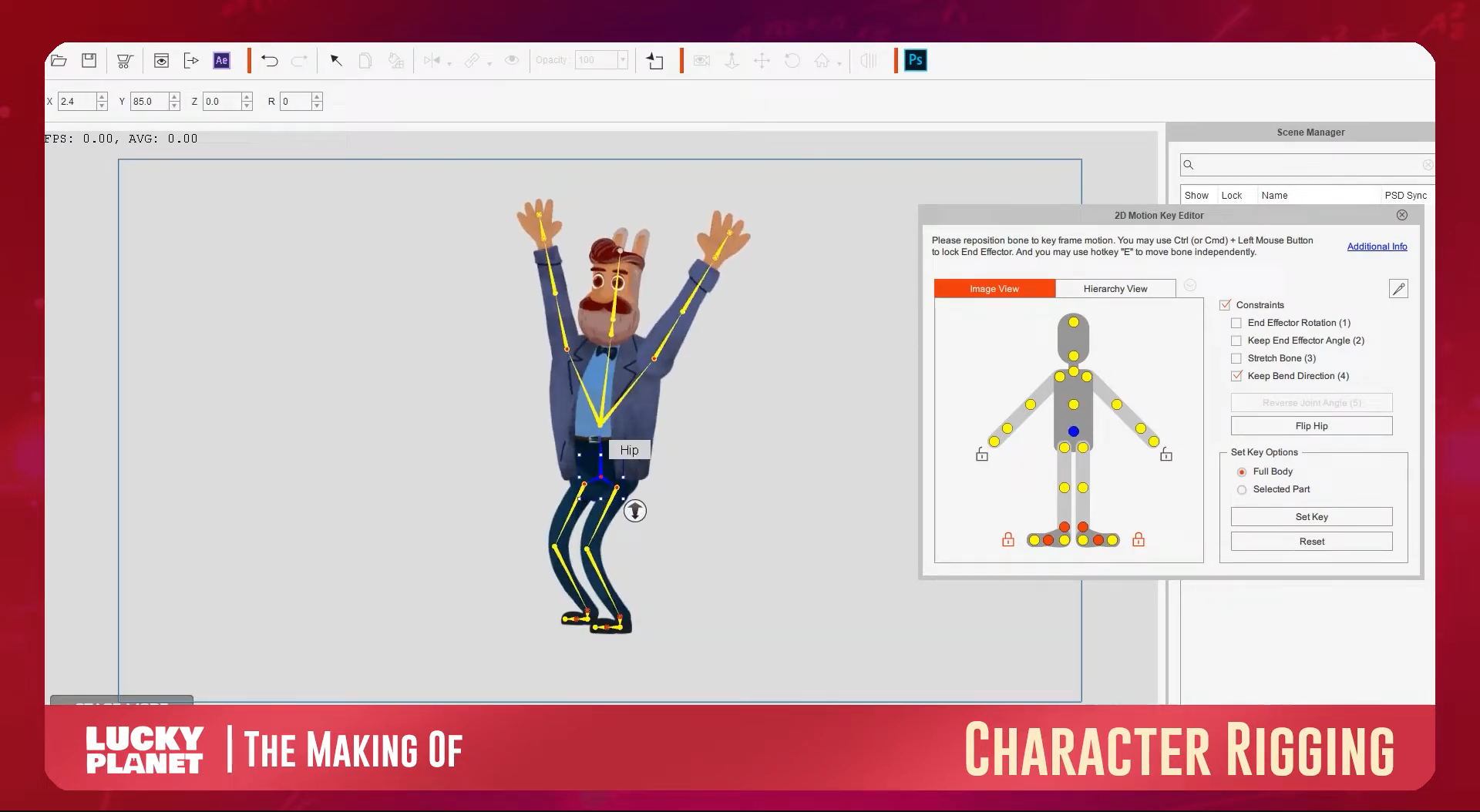
Task: Activate the edit pen icon in Motion Key Editor
Action: click(1398, 288)
